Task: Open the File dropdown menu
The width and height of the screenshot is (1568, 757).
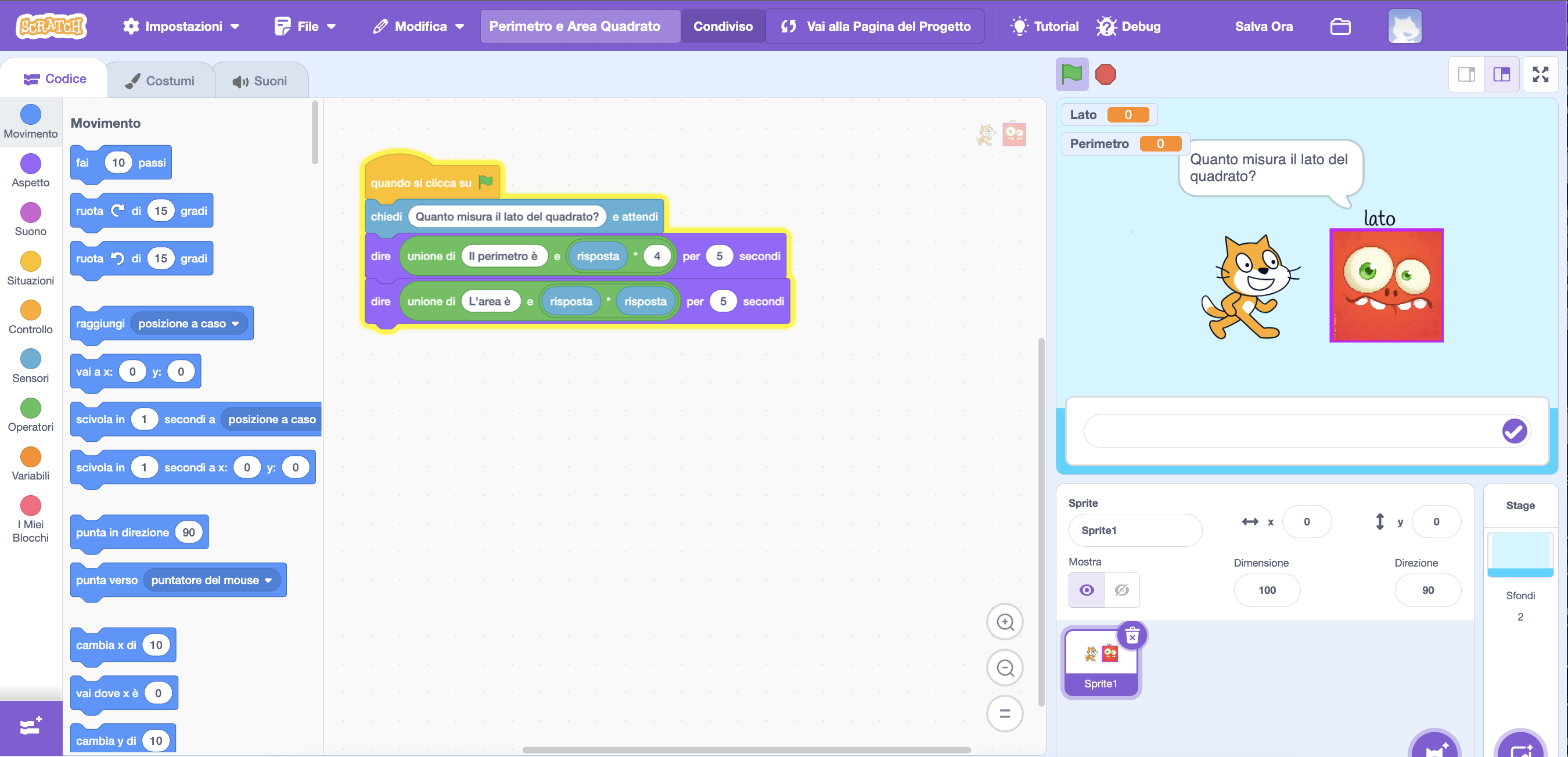Action: pyautogui.click(x=305, y=26)
